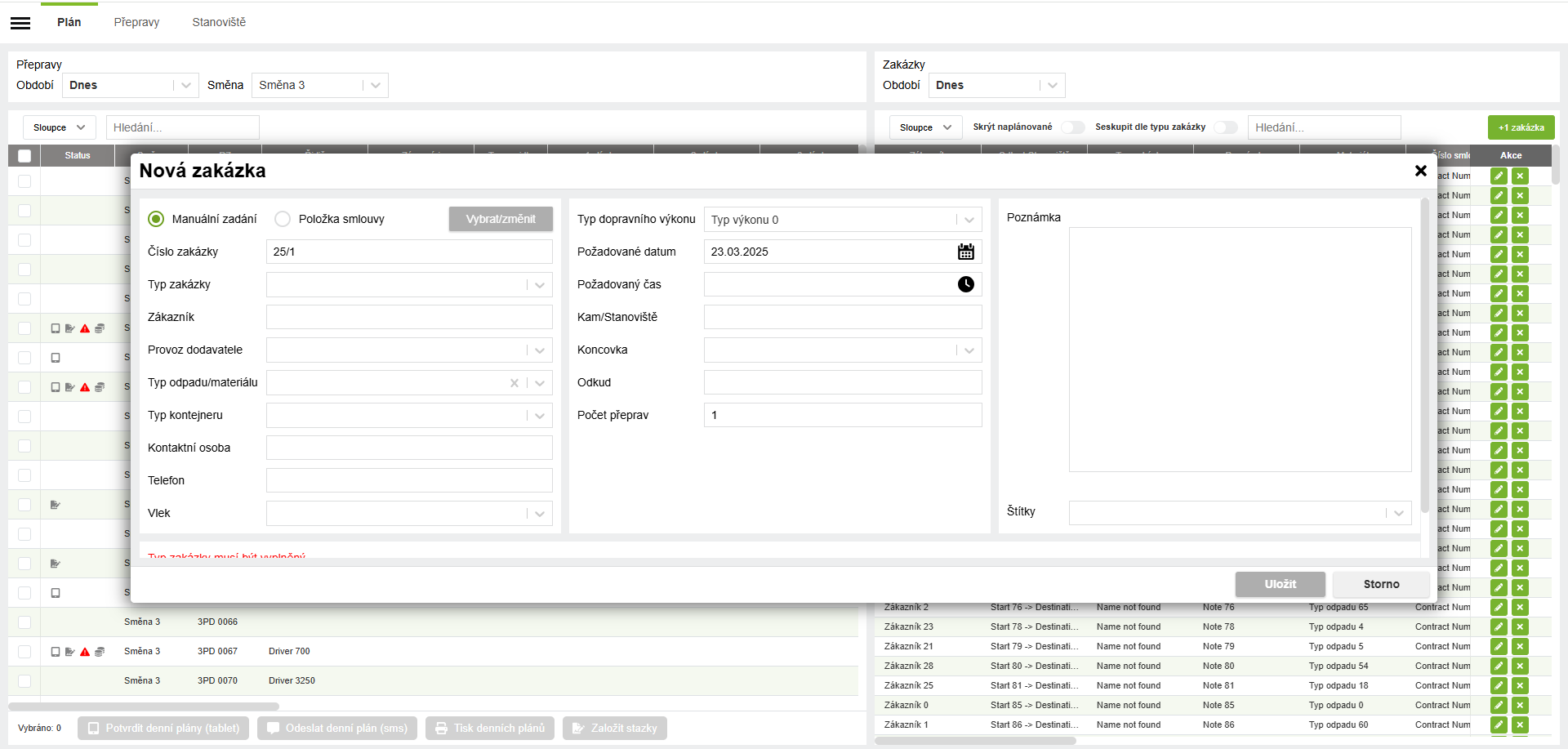The height and width of the screenshot is (749, 1568).
Task: Open the Štítky tags dropdown
Action: point(1241,513)
